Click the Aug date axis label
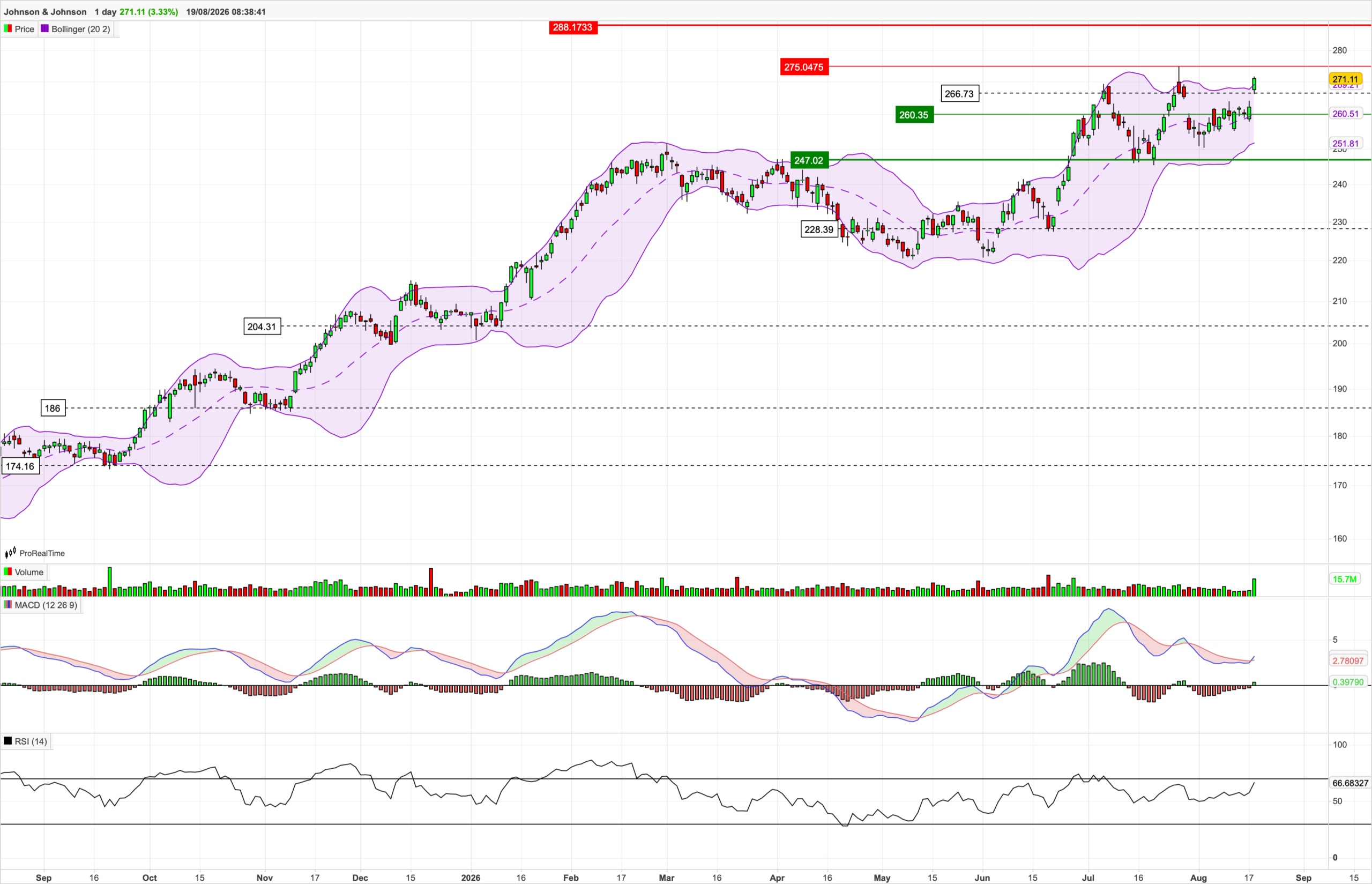The image size is (1372, 884). point(1199,878)
